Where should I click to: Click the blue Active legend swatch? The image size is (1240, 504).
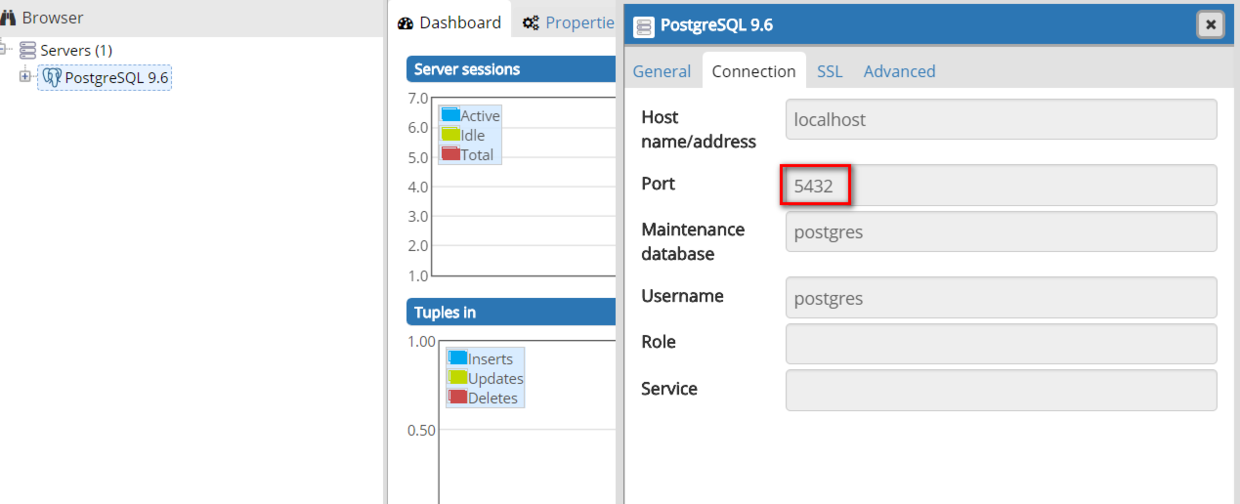[450, 115]
